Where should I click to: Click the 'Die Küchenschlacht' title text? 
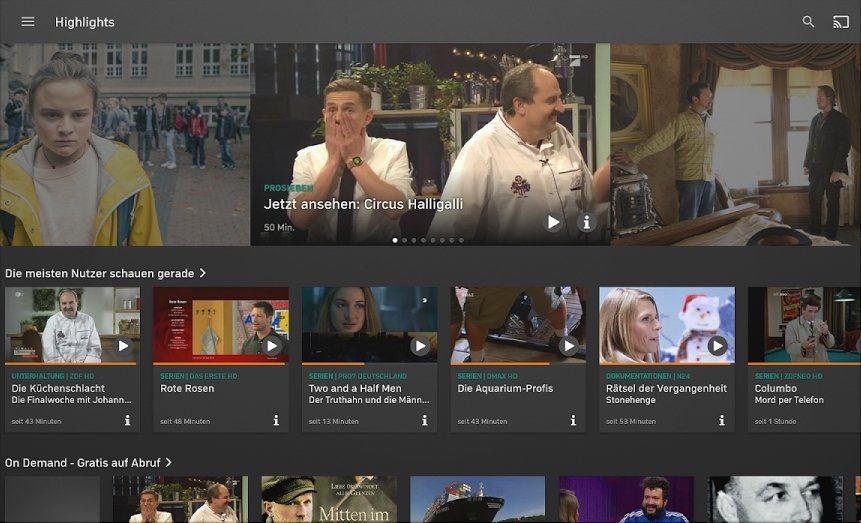point(58,388)
